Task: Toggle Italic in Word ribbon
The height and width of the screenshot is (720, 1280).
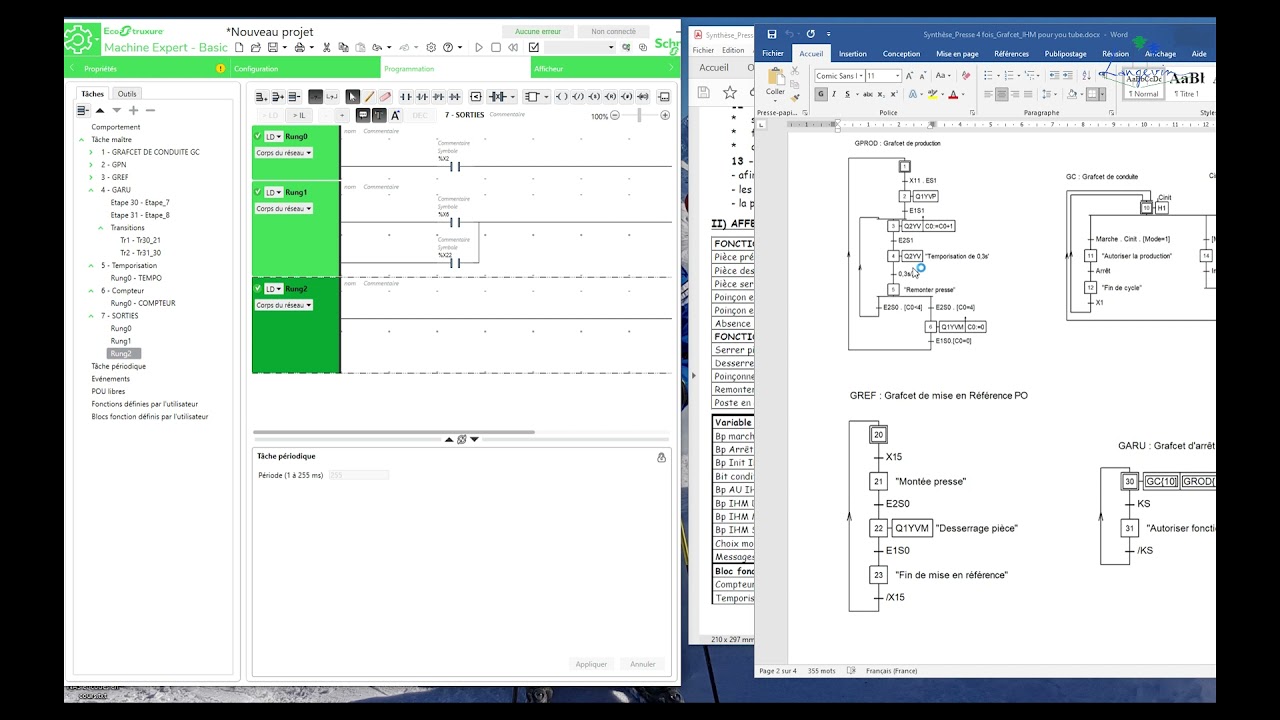Action: 834,94
